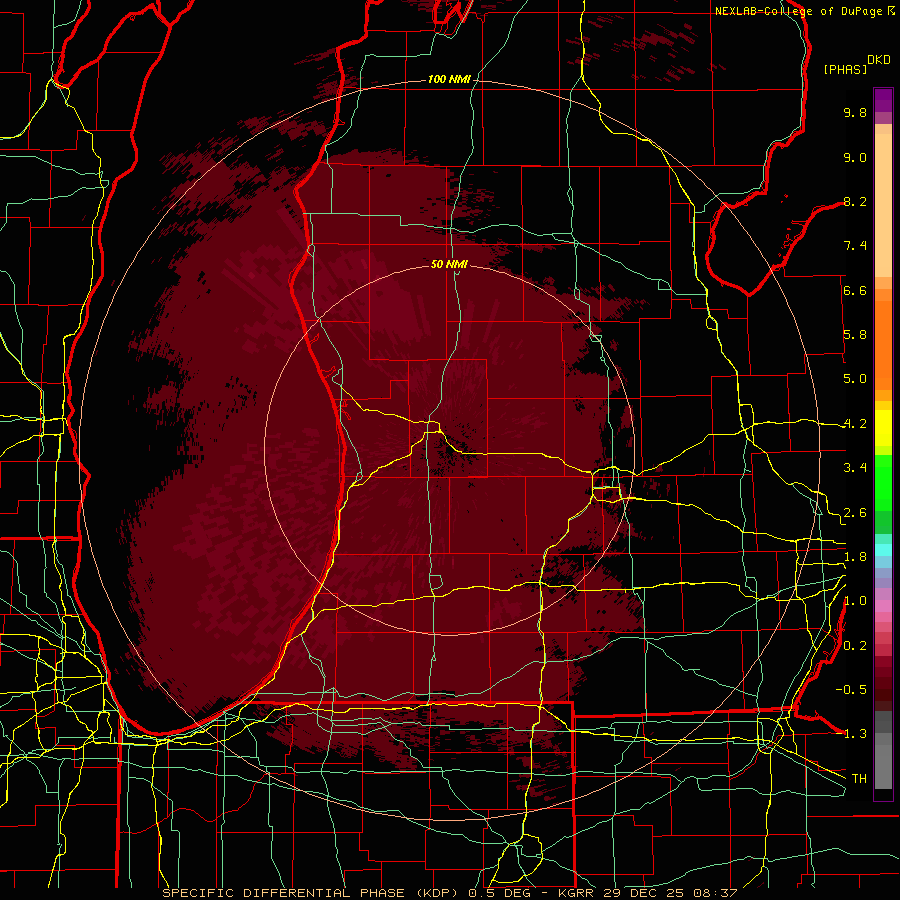Click the 2.6 value on the color scale
This screenshot has height=900, width=900.
click(855, 513)
